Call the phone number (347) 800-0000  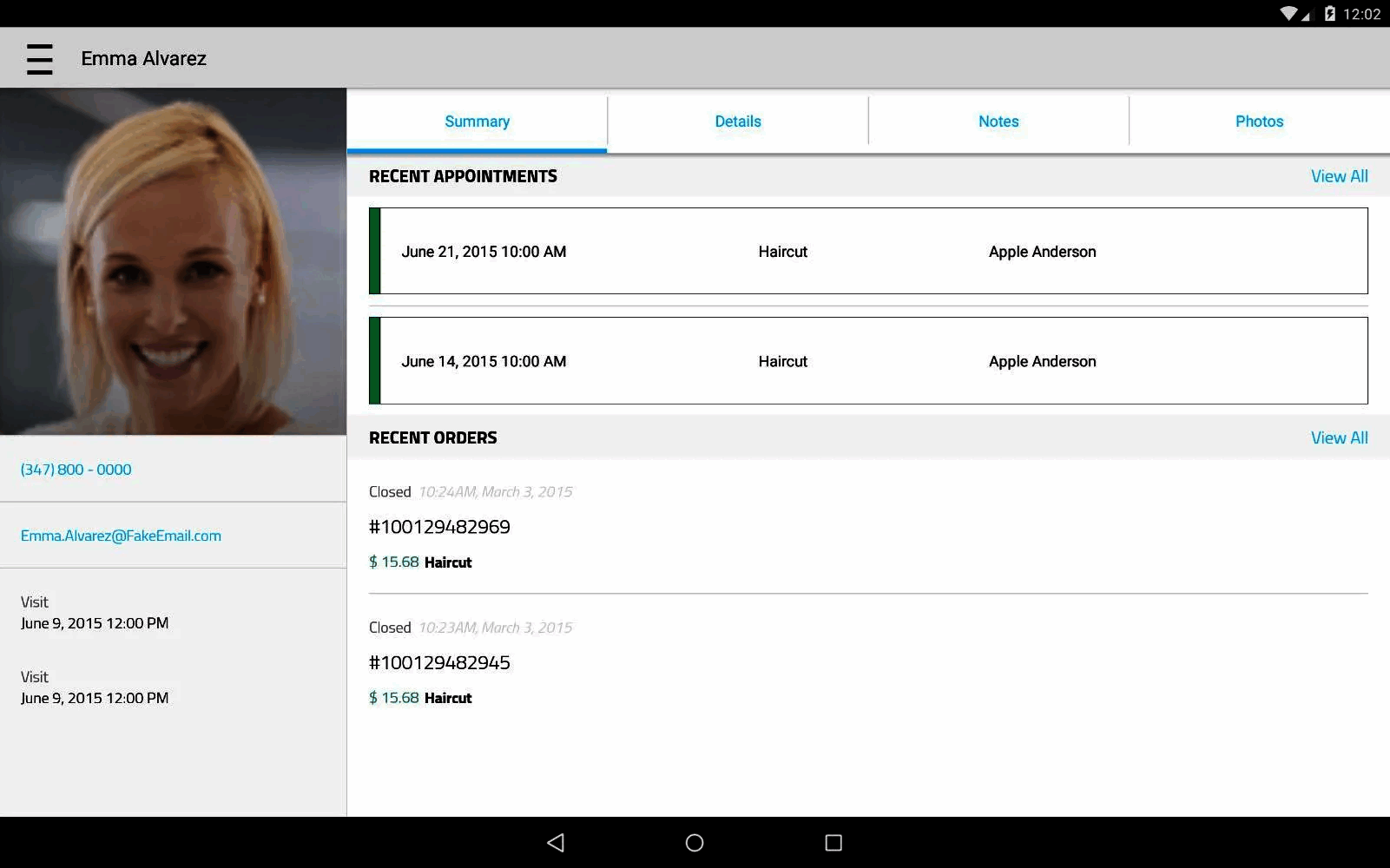[76, 469]
